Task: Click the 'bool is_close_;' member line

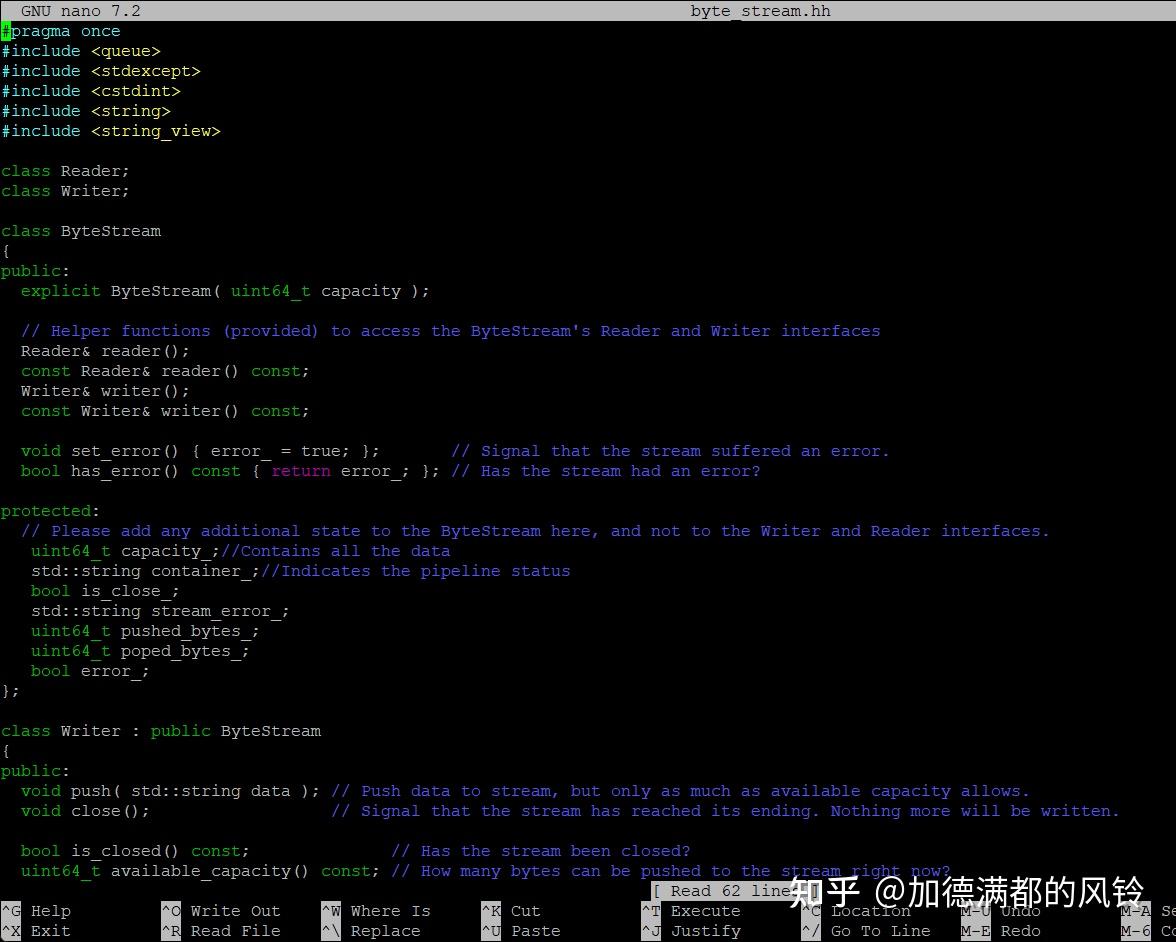Action: tap(105, 591)
